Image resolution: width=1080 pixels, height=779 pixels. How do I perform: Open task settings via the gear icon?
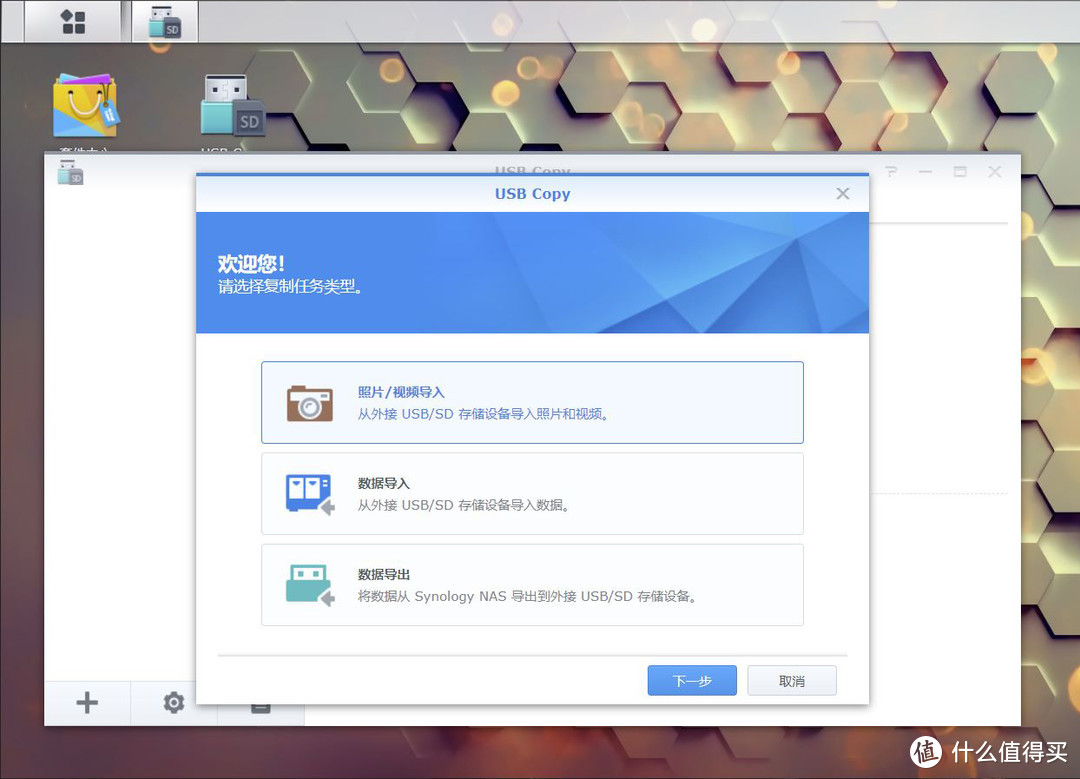tap(173, 703)
